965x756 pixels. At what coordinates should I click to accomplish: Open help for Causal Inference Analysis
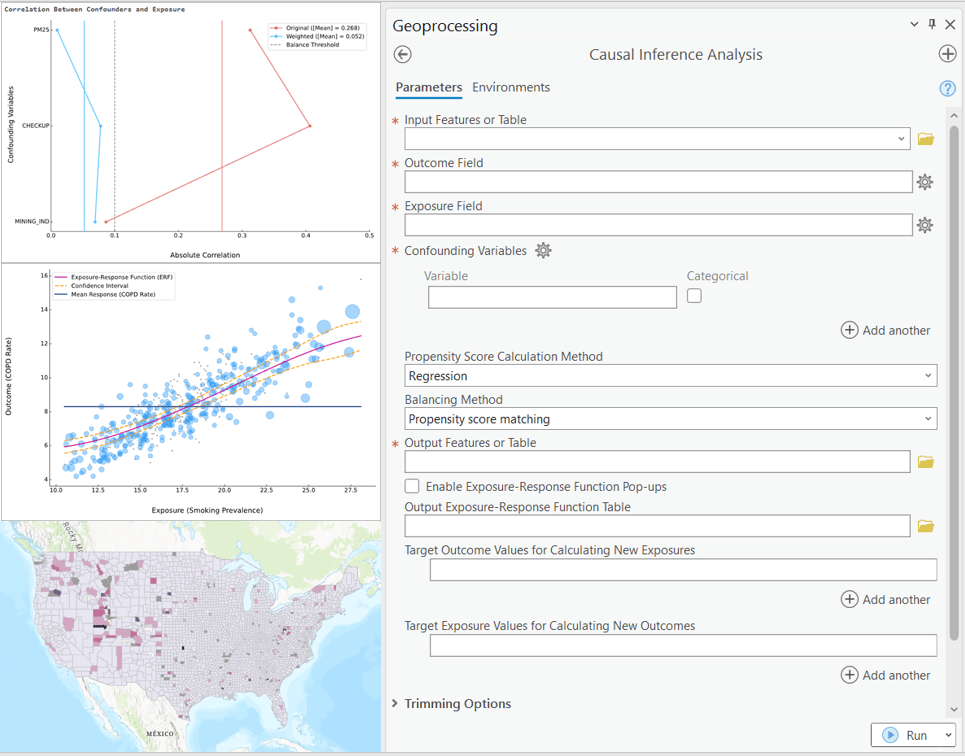(x=948, y=88)
